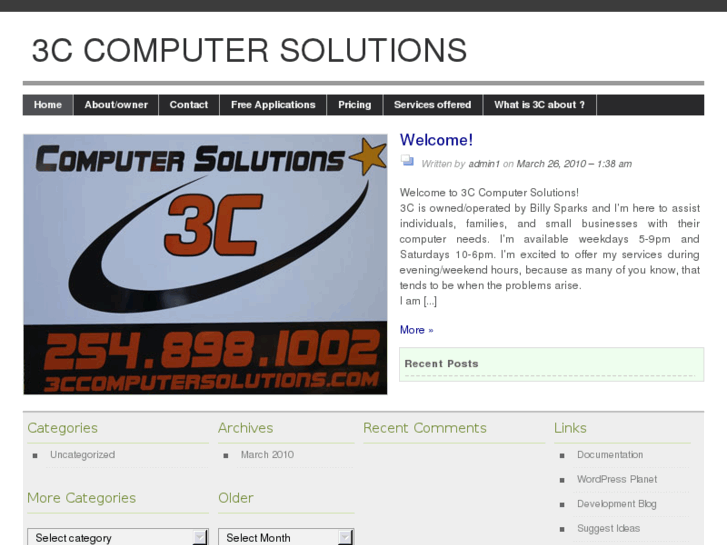This screenshot has width=727, height=545.
Task: Click the Older heading
Action: click(x=236, y=498)
